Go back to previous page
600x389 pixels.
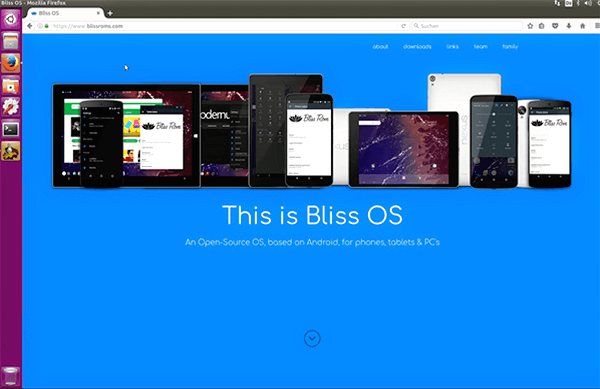(30, 26)
